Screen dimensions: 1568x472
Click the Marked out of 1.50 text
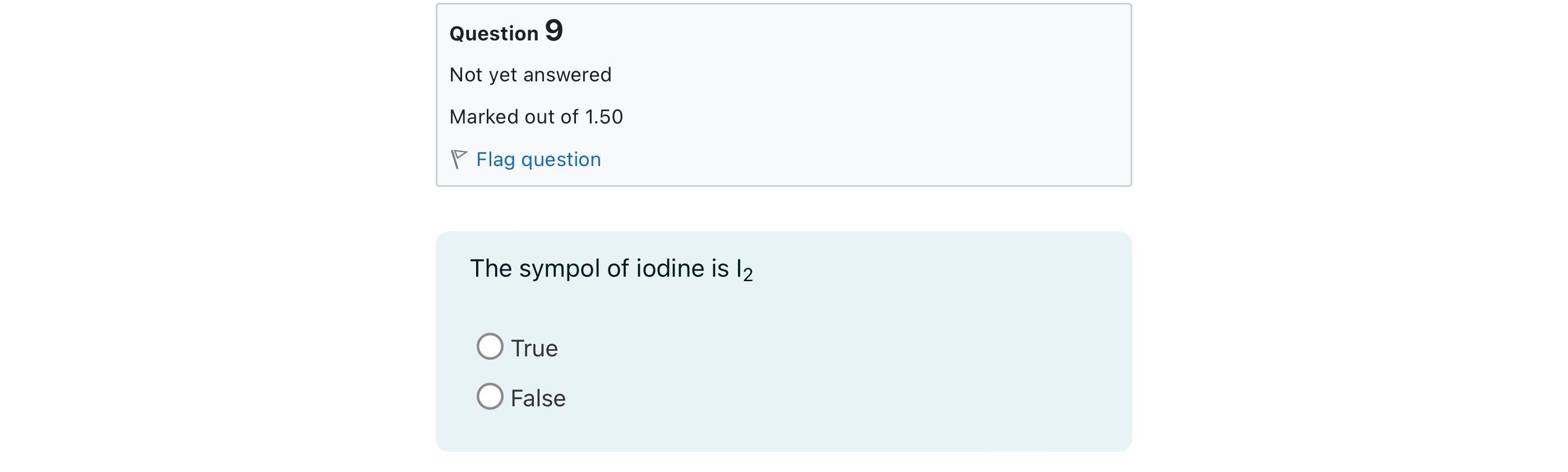coord(536,117)
